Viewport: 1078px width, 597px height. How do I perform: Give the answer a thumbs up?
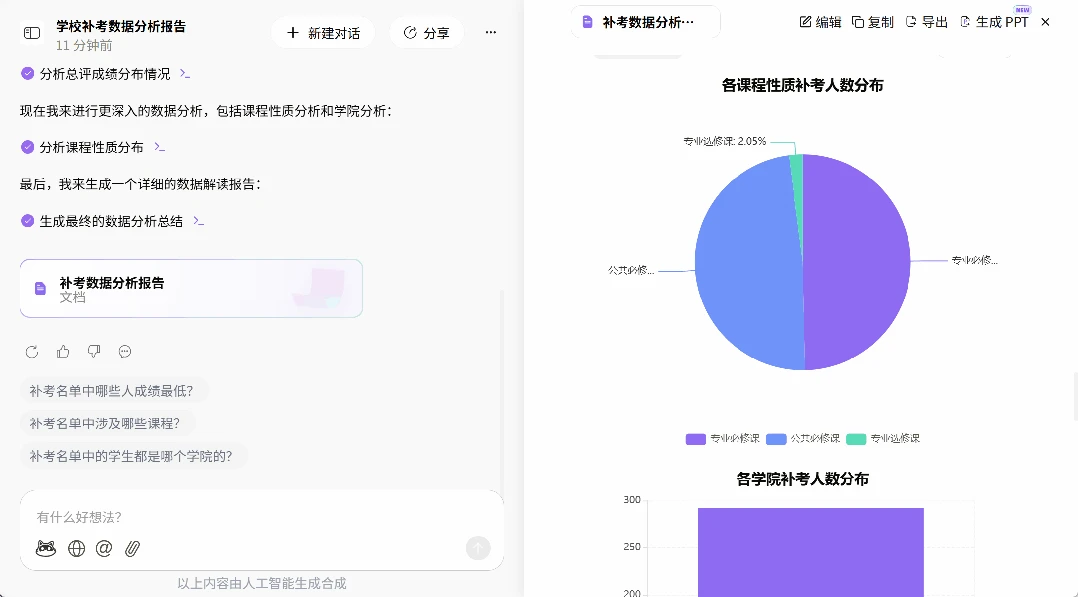[63, 352]
